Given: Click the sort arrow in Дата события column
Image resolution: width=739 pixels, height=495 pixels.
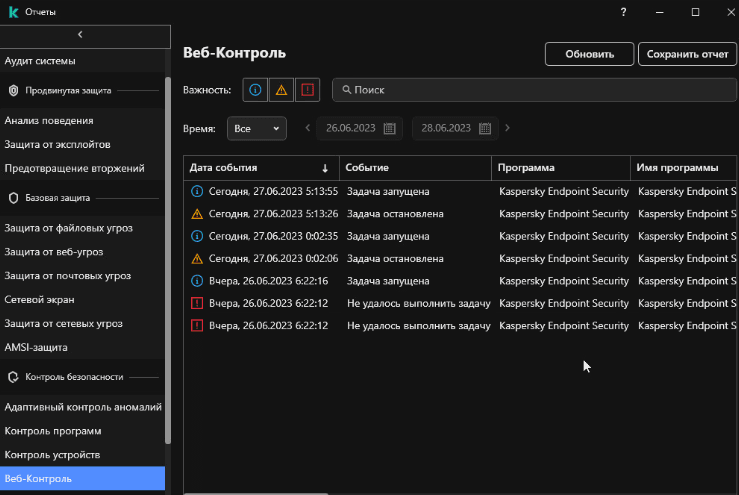Looking at the screenshot, I should (325, 168).
